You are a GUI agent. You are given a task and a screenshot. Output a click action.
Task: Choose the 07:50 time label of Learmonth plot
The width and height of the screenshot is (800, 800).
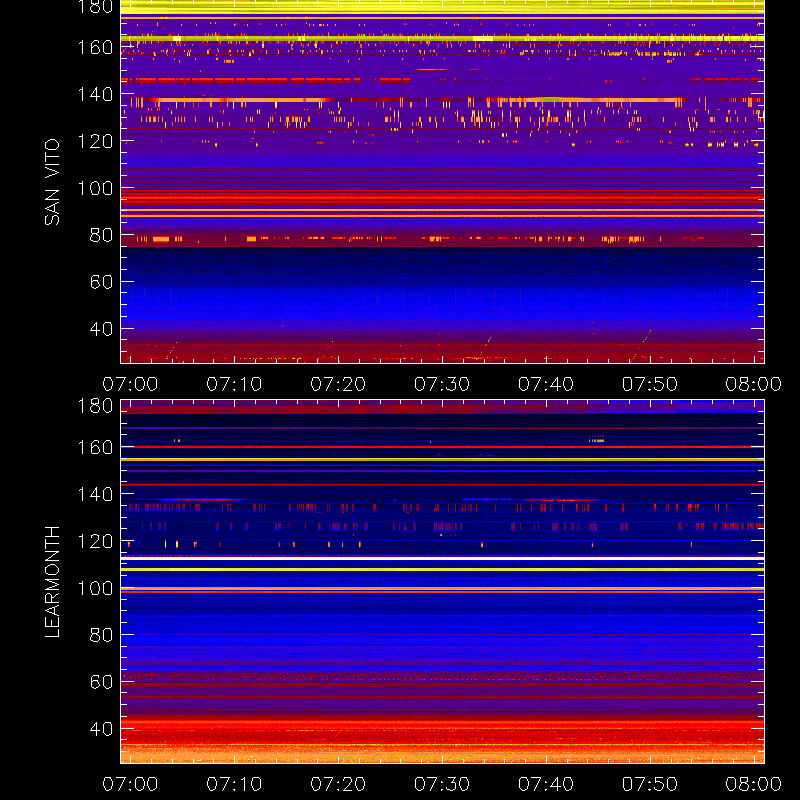[x=650, y=784]
